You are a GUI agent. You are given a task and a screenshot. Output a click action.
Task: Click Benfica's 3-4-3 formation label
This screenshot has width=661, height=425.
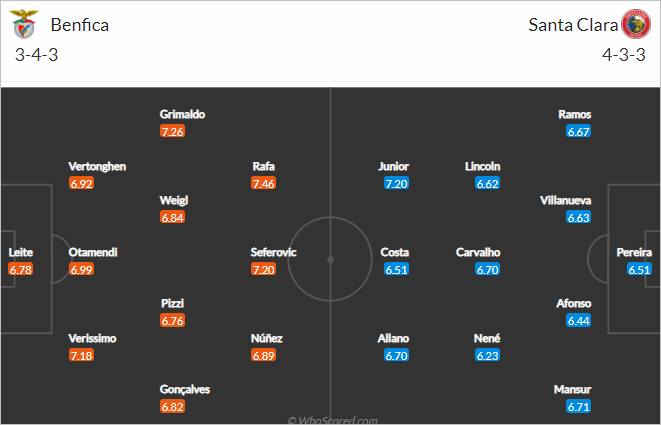coord(37,55)
